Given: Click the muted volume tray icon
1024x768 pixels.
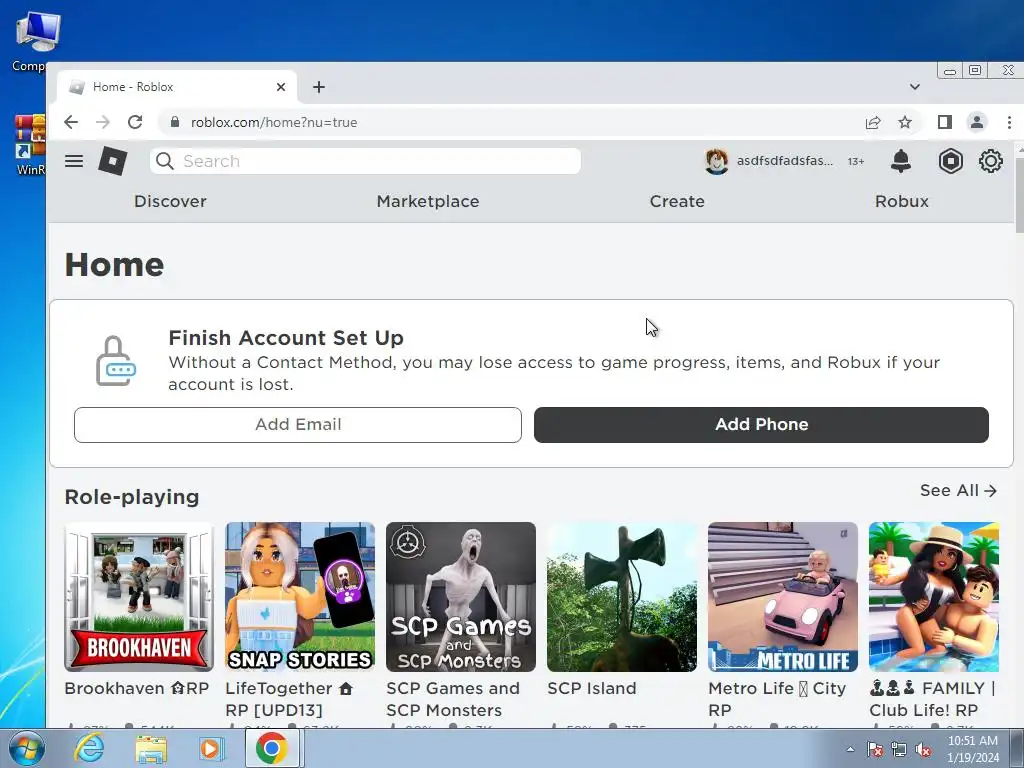Looking at the screenshot, I should (x=923, y=749).
